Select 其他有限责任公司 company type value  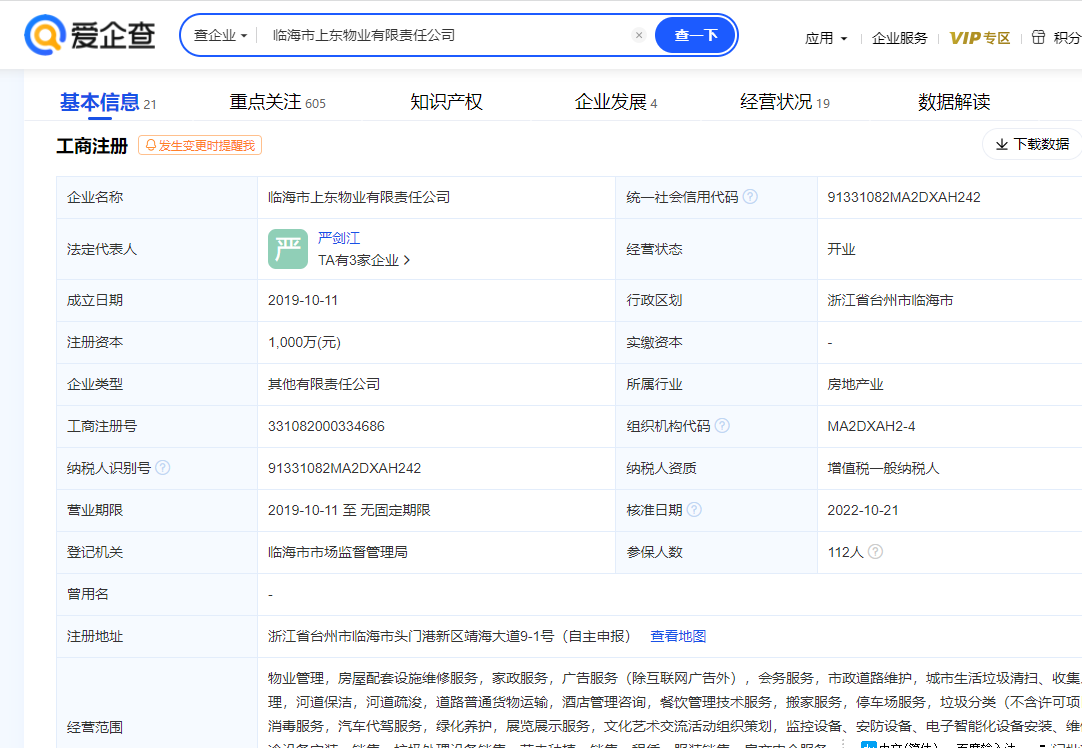324,384
